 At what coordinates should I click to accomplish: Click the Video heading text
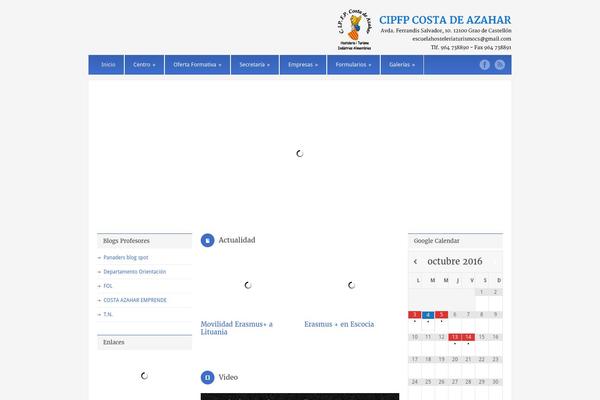click(228, 377)
